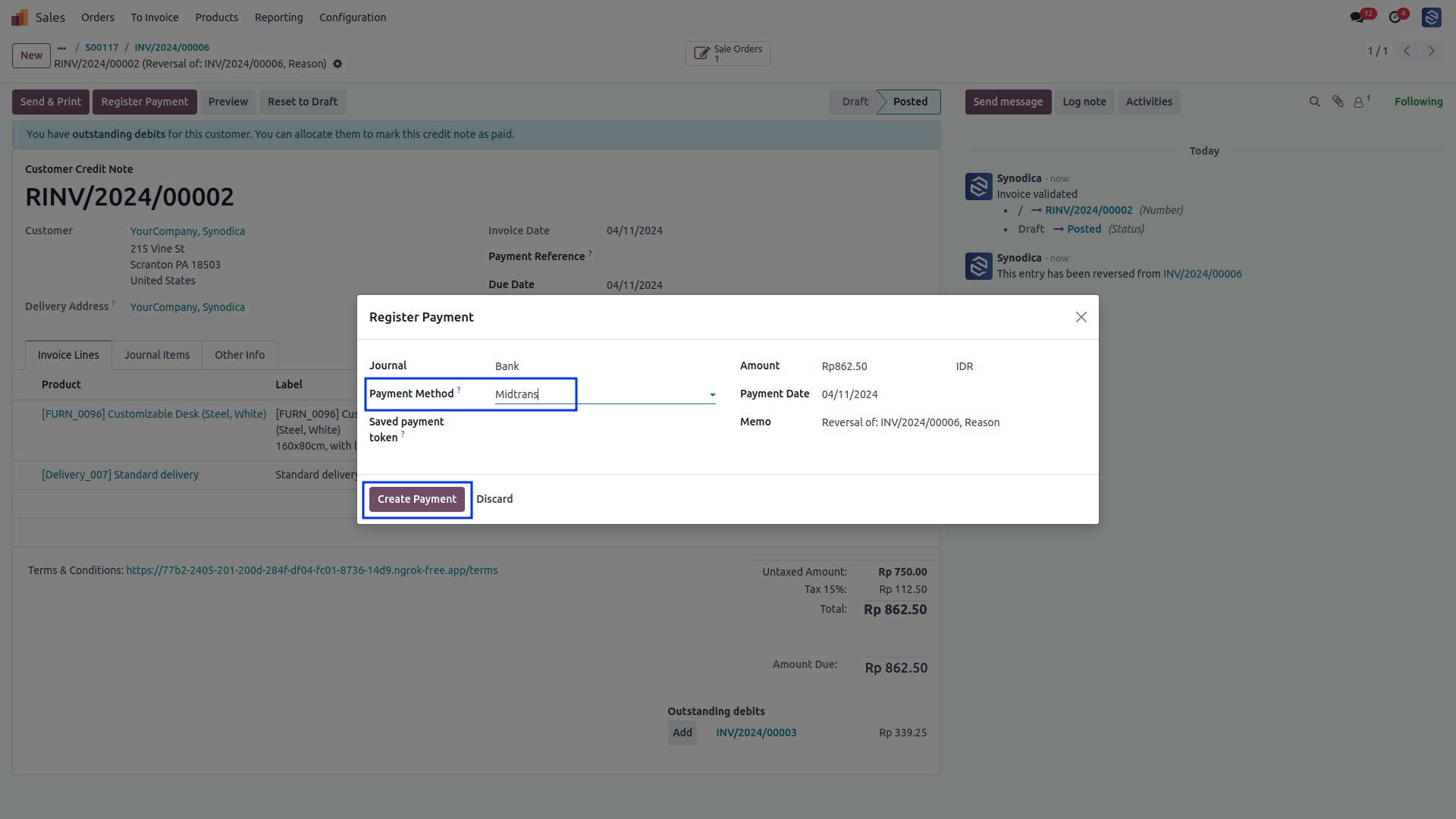Click the Add button for outstanding debit
This screenshot has height=819, width=1456.
(x=682, y=733)
